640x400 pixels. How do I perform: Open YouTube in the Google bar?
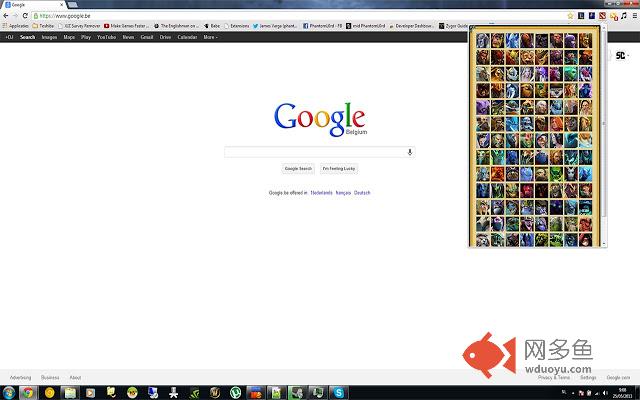coord(106,37)
